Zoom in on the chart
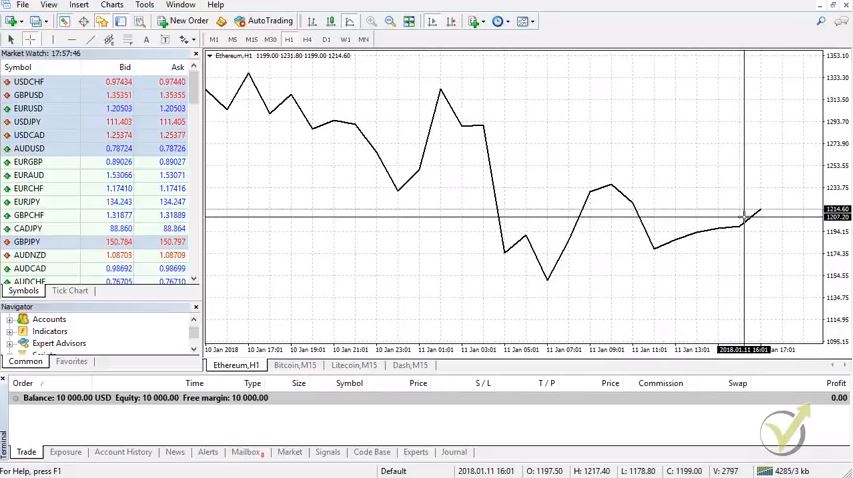 point(371,21)
